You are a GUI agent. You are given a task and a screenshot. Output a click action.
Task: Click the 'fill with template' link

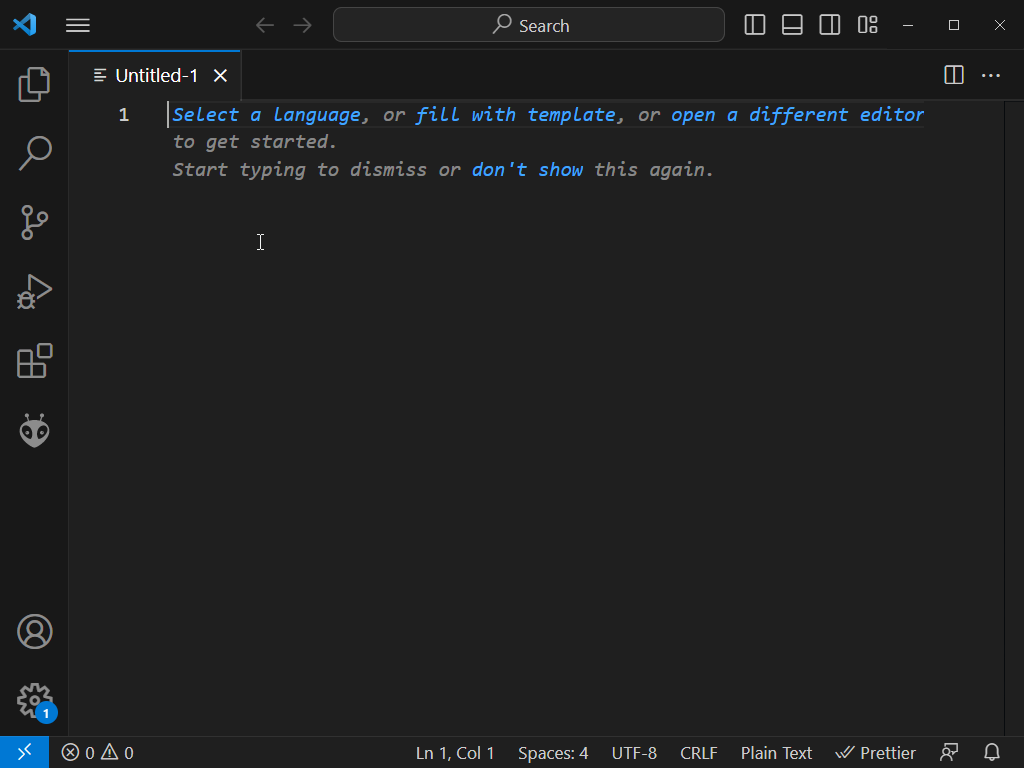tap(516, 115)
